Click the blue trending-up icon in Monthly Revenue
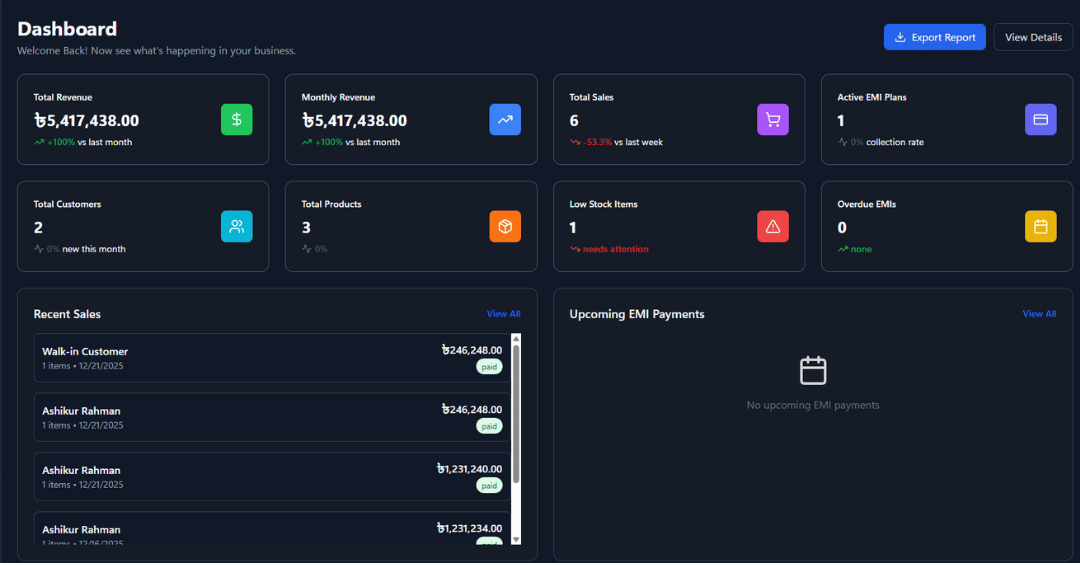Screen dimensions: 1080x565 (505, 119)
